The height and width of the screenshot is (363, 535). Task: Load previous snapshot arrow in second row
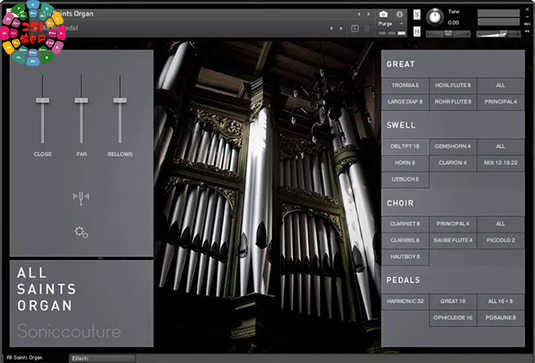[x=331, y=28]
